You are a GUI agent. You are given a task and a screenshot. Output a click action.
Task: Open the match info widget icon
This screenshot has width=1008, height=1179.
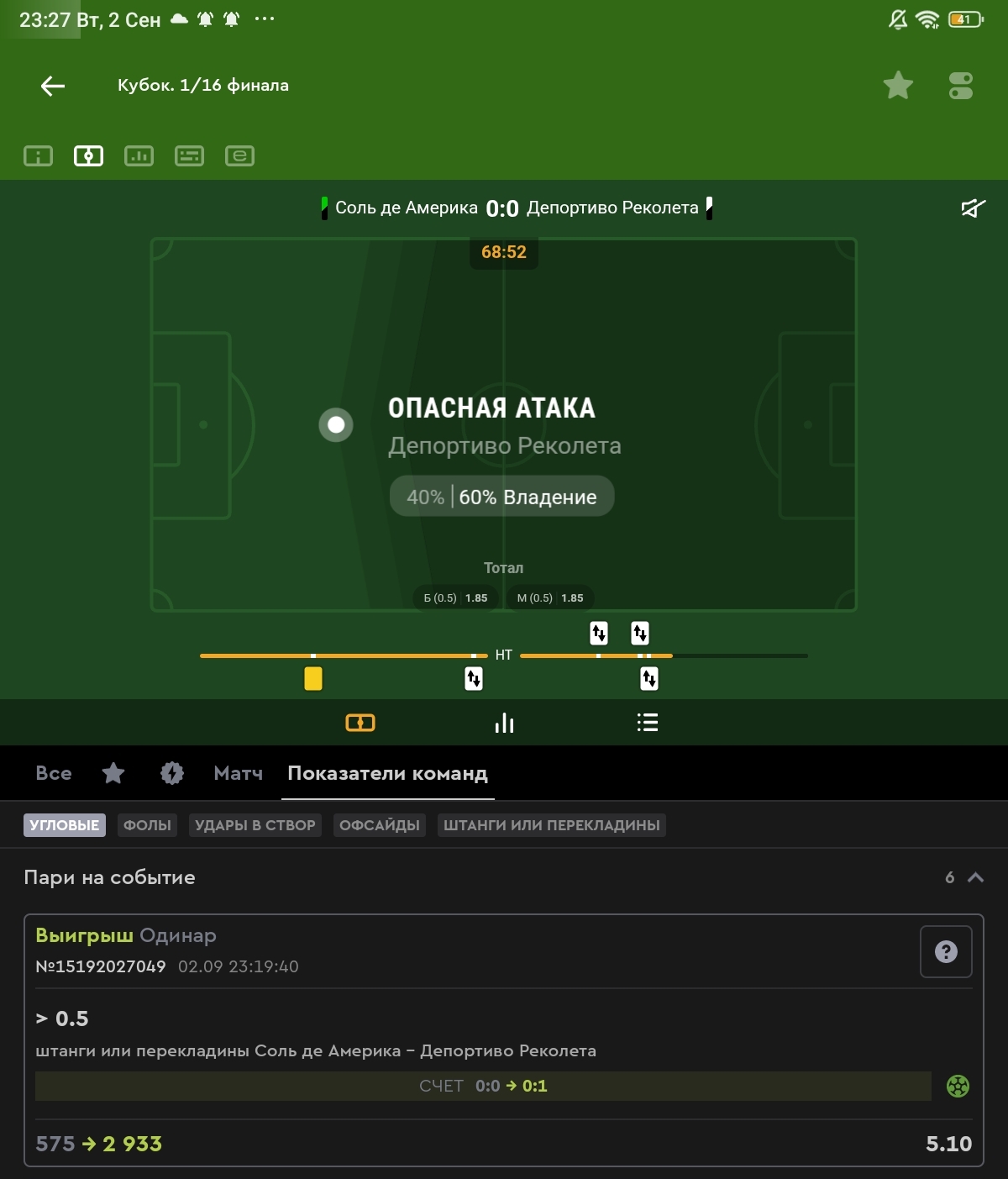(x=38, y=155)
